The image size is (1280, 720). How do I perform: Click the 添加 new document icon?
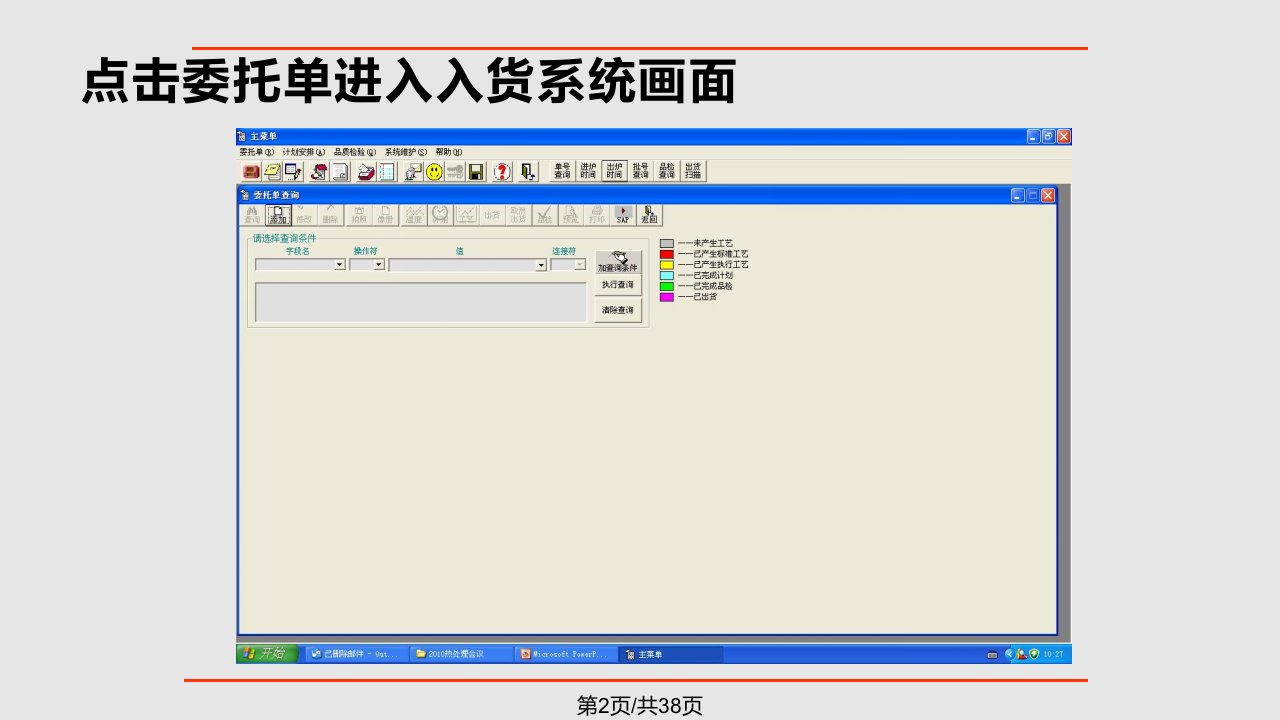[x=278, y=215]
